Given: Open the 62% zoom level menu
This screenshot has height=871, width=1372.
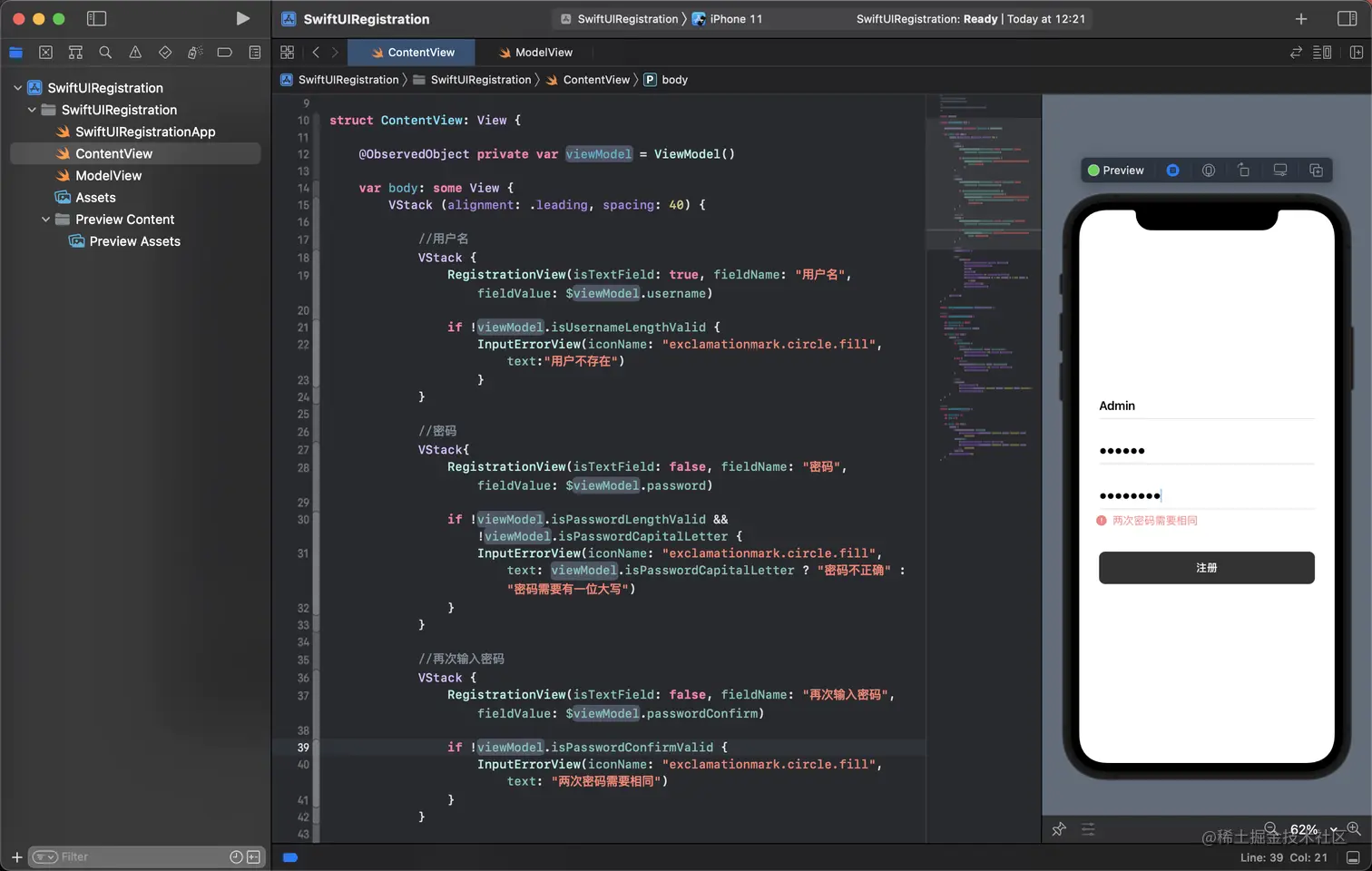Looking at the screenshot, I should click(x=1312, y=829).
